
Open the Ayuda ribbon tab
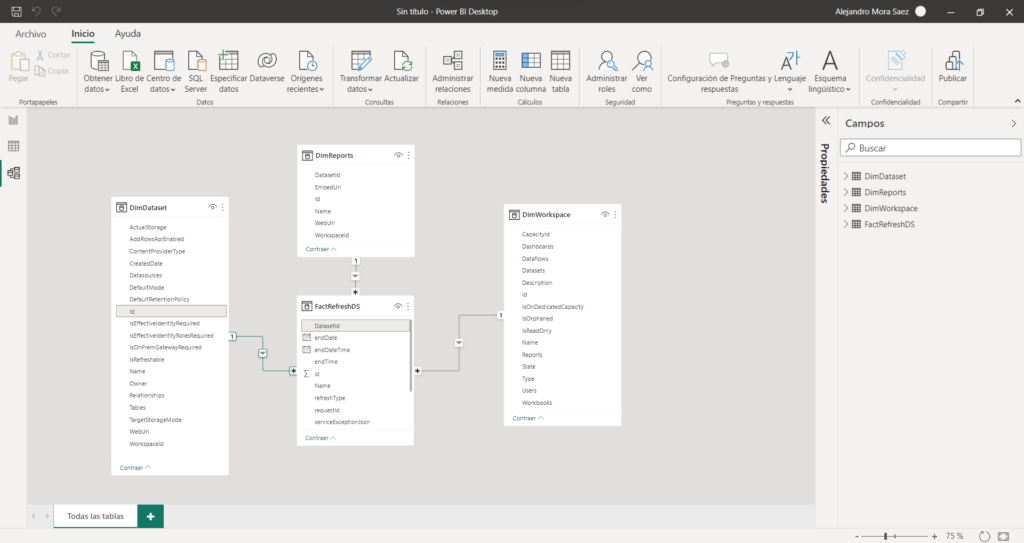[128, 34]
